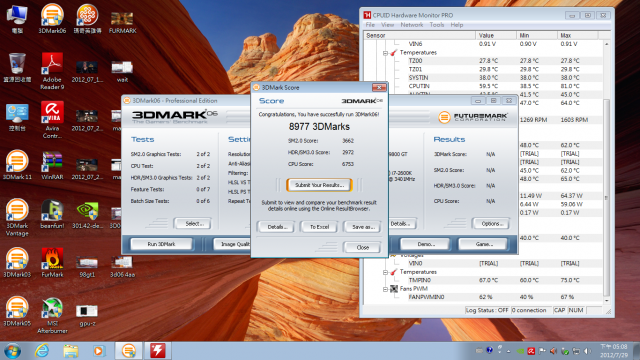Export score with To Excel button
Viewport: 640px width, 360px height.
coord(319,227)
